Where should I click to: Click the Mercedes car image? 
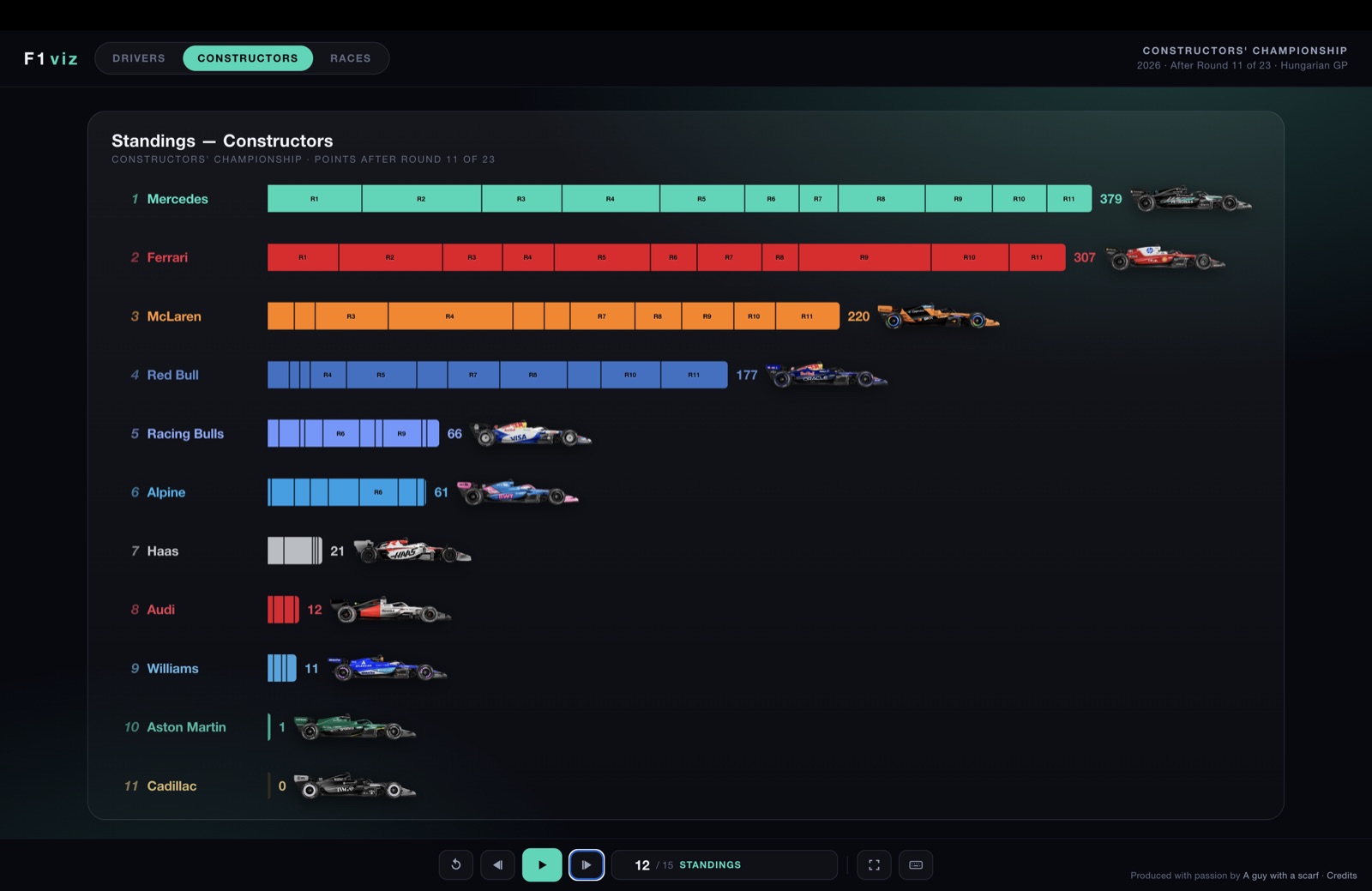click(x=1191, y=199)
